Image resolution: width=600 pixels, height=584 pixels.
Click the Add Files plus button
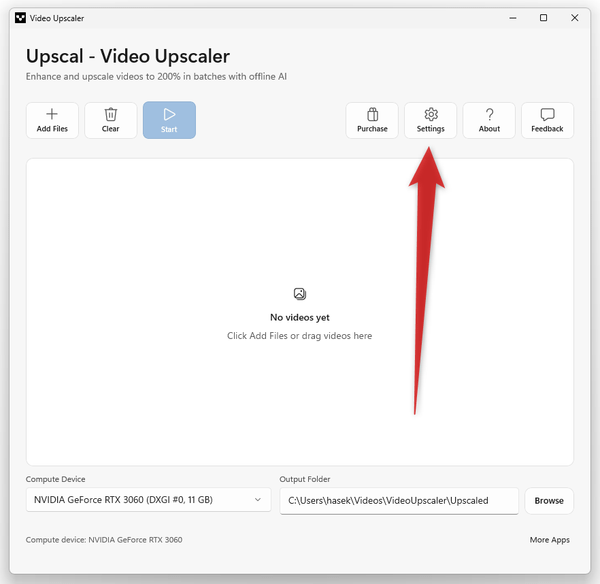point(52,121)
